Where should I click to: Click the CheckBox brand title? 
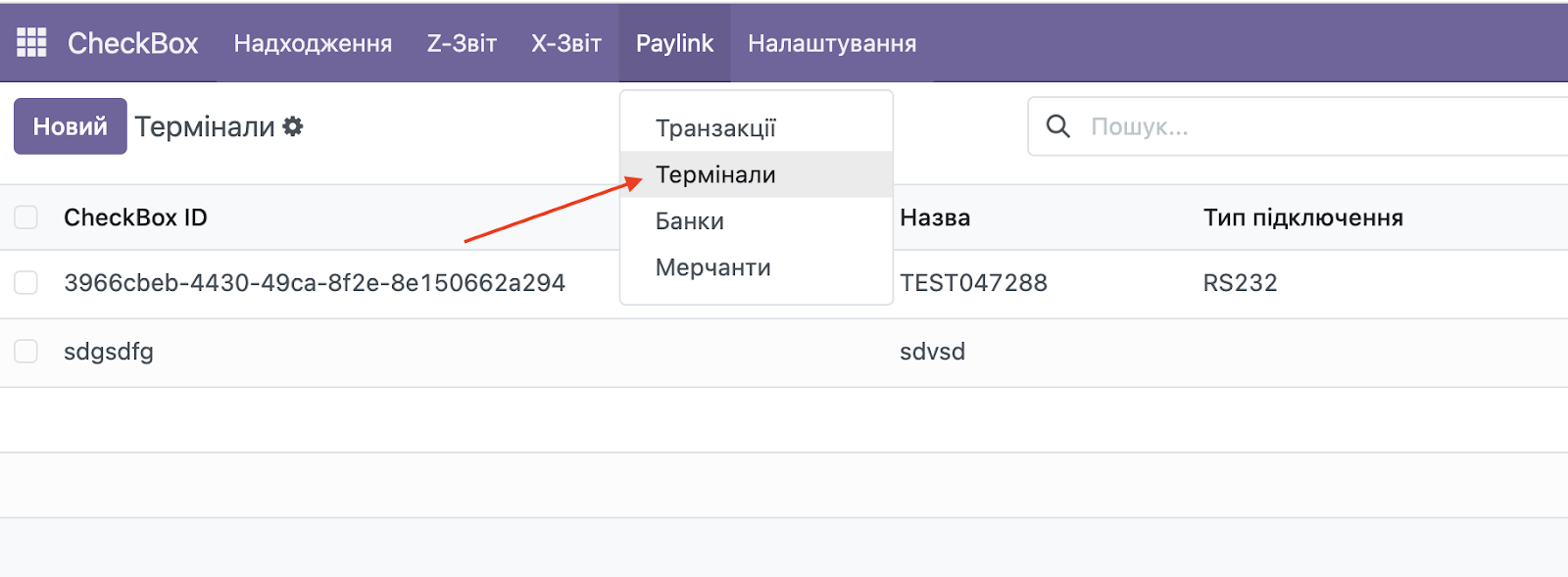coord(132,43)
